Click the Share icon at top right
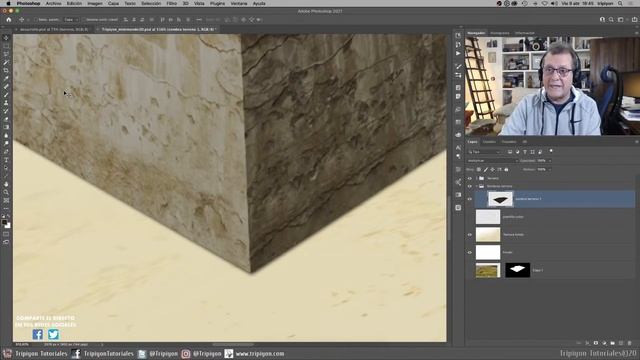 coord(634,20)
